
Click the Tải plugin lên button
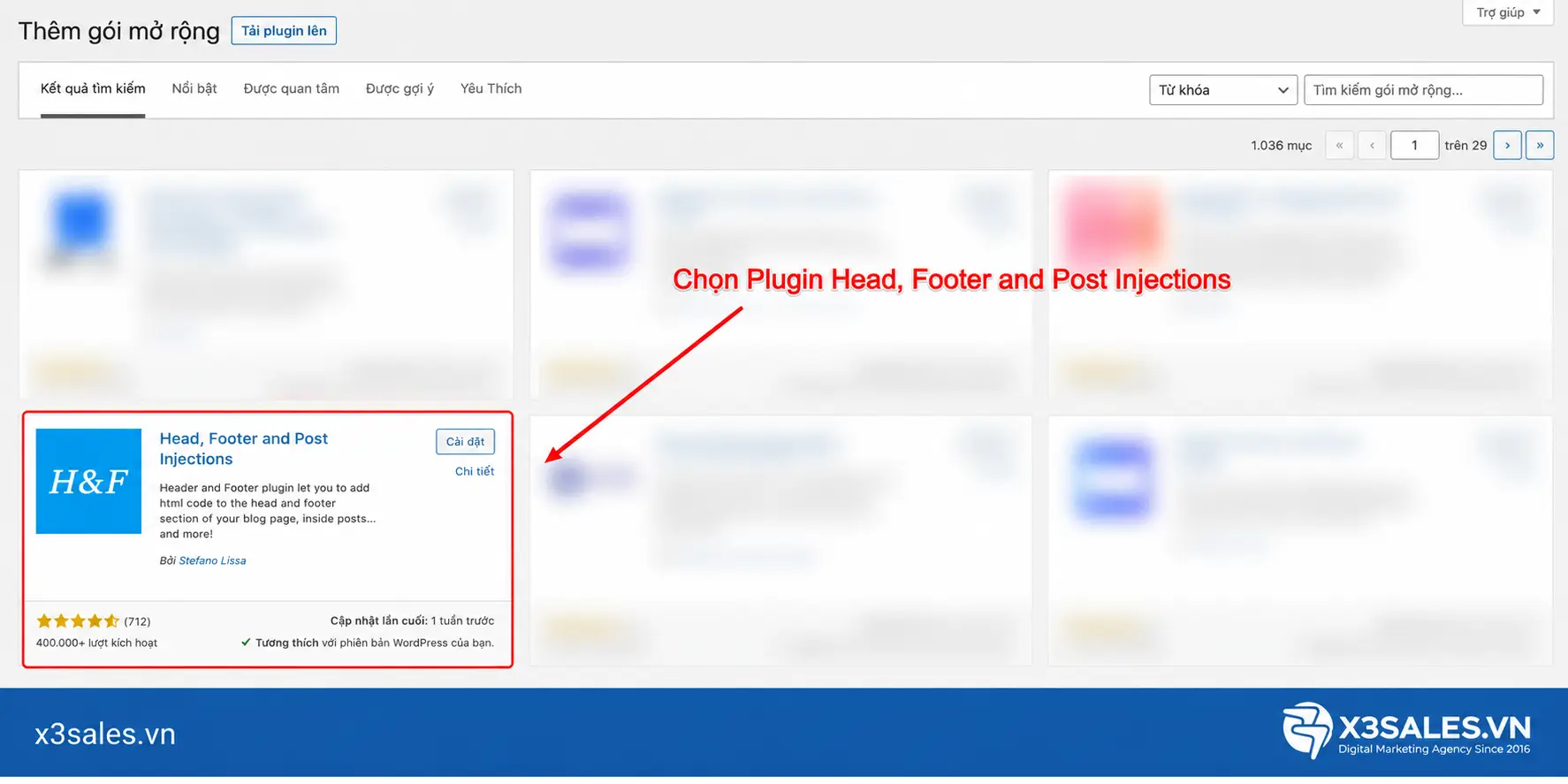point(284,30)
